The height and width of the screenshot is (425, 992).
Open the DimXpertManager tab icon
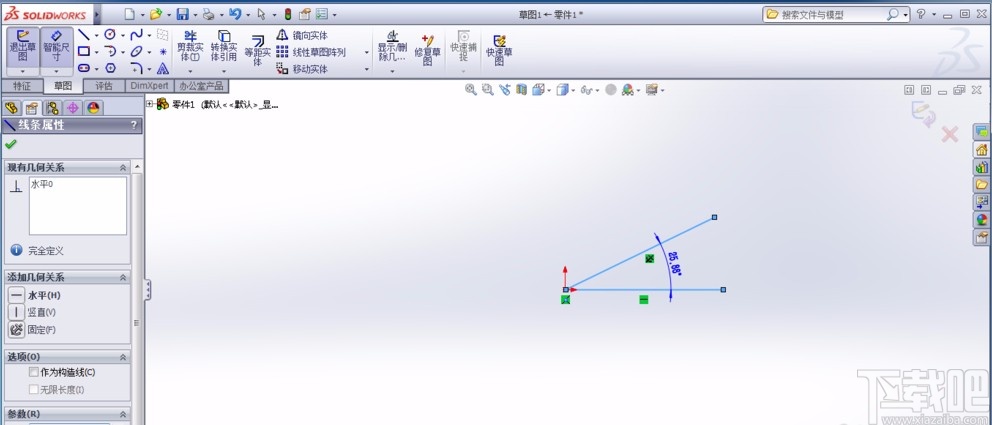73,108
